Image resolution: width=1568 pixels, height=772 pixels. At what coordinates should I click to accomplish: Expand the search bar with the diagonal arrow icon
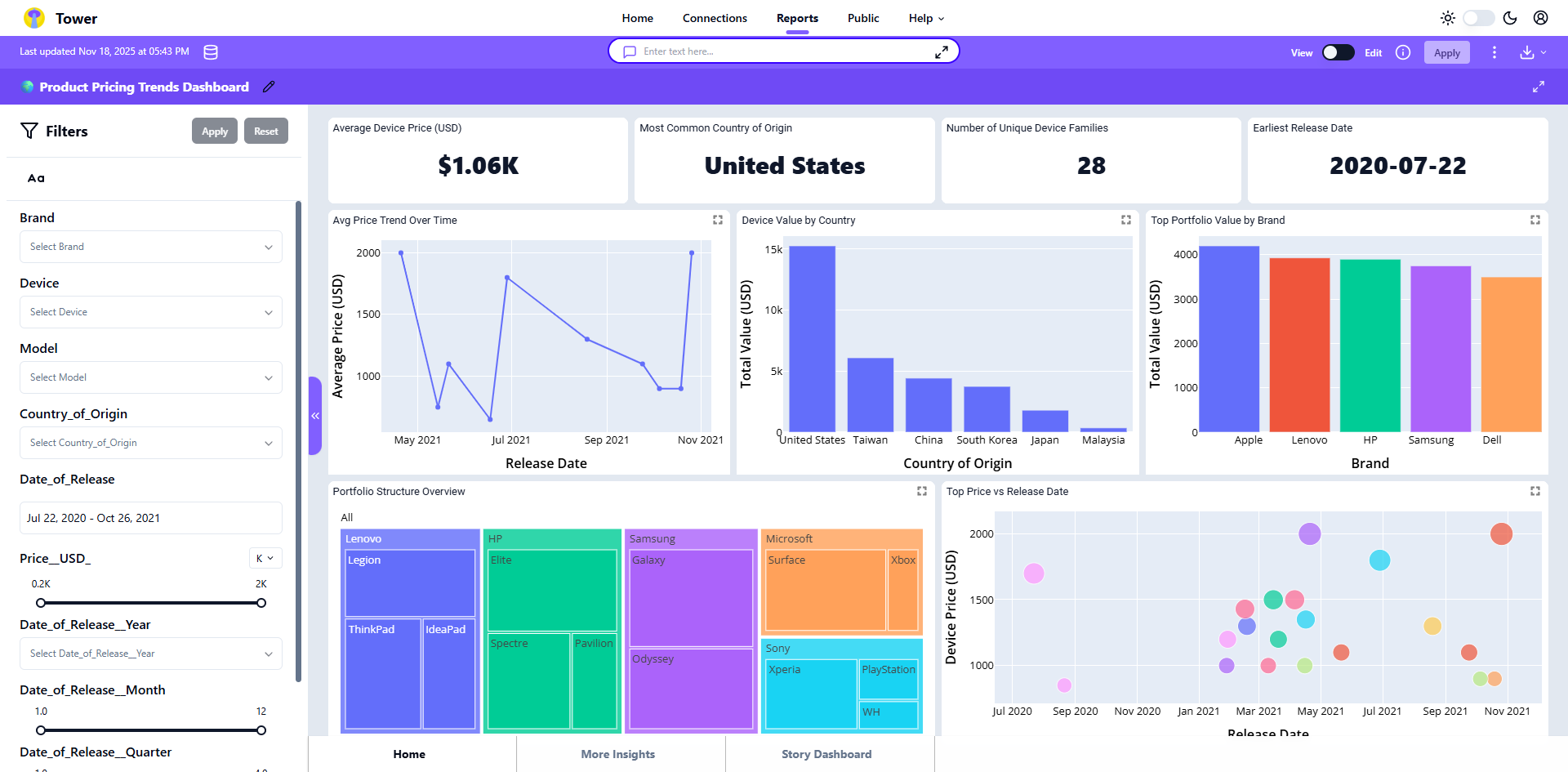(942, 51)
